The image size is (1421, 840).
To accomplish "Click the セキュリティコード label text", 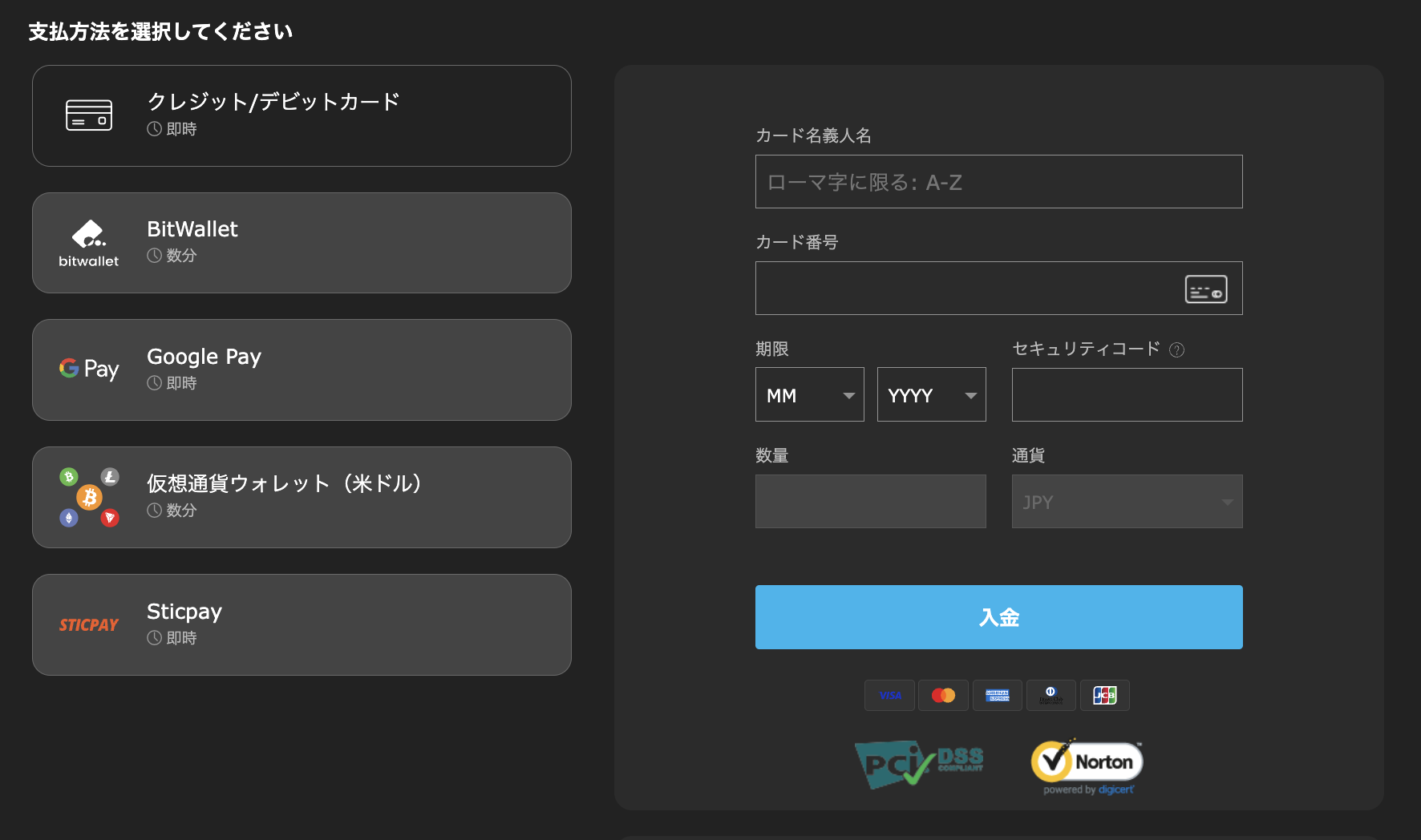I will [1086, 349].
